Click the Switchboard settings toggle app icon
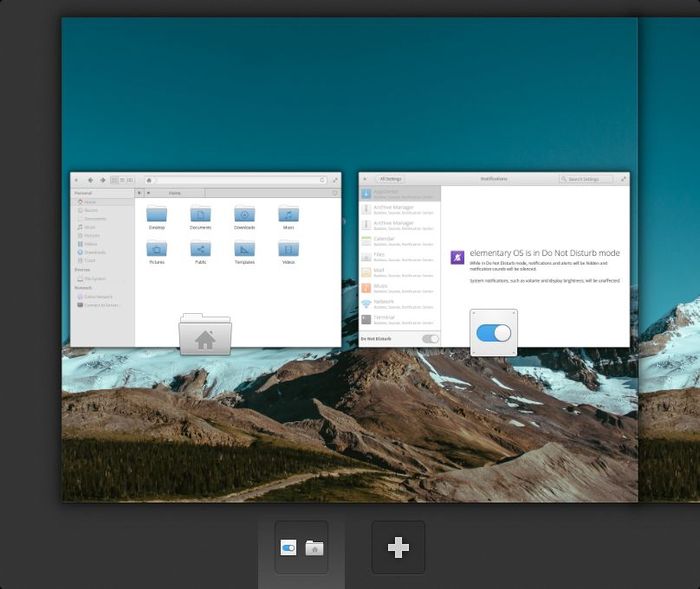 494,333
